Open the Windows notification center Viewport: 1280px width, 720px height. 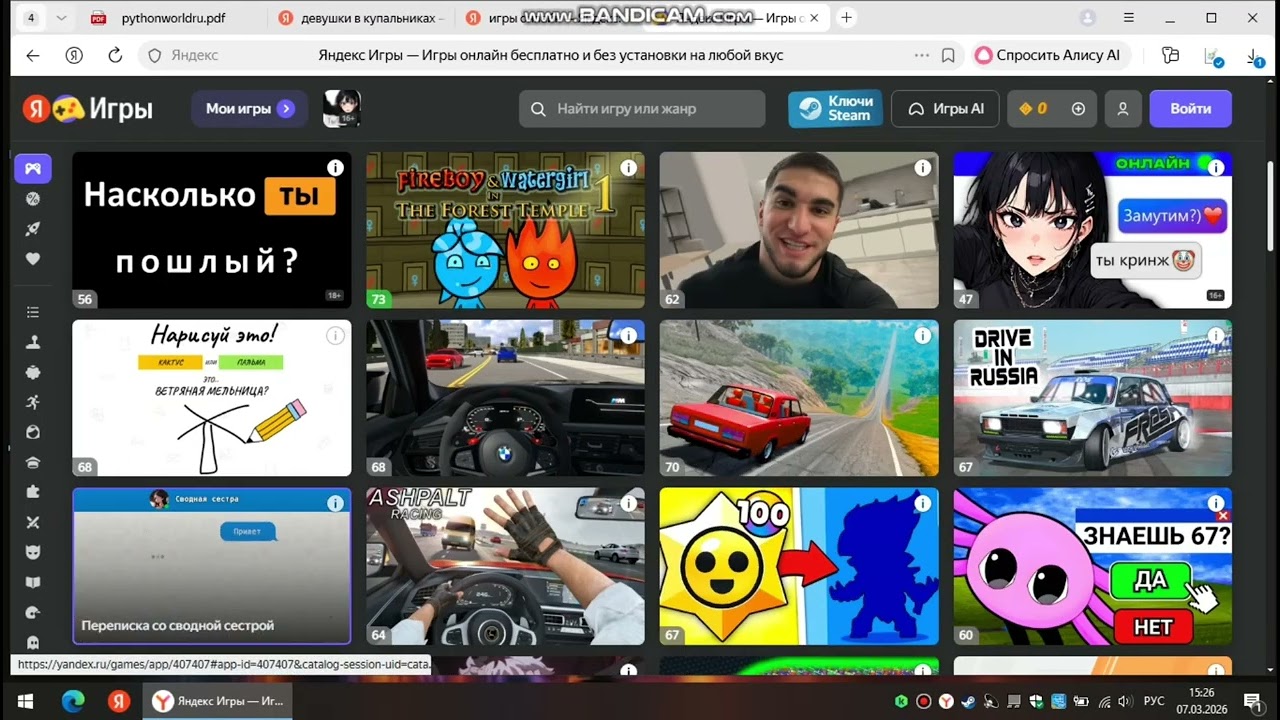point(1252,701)
